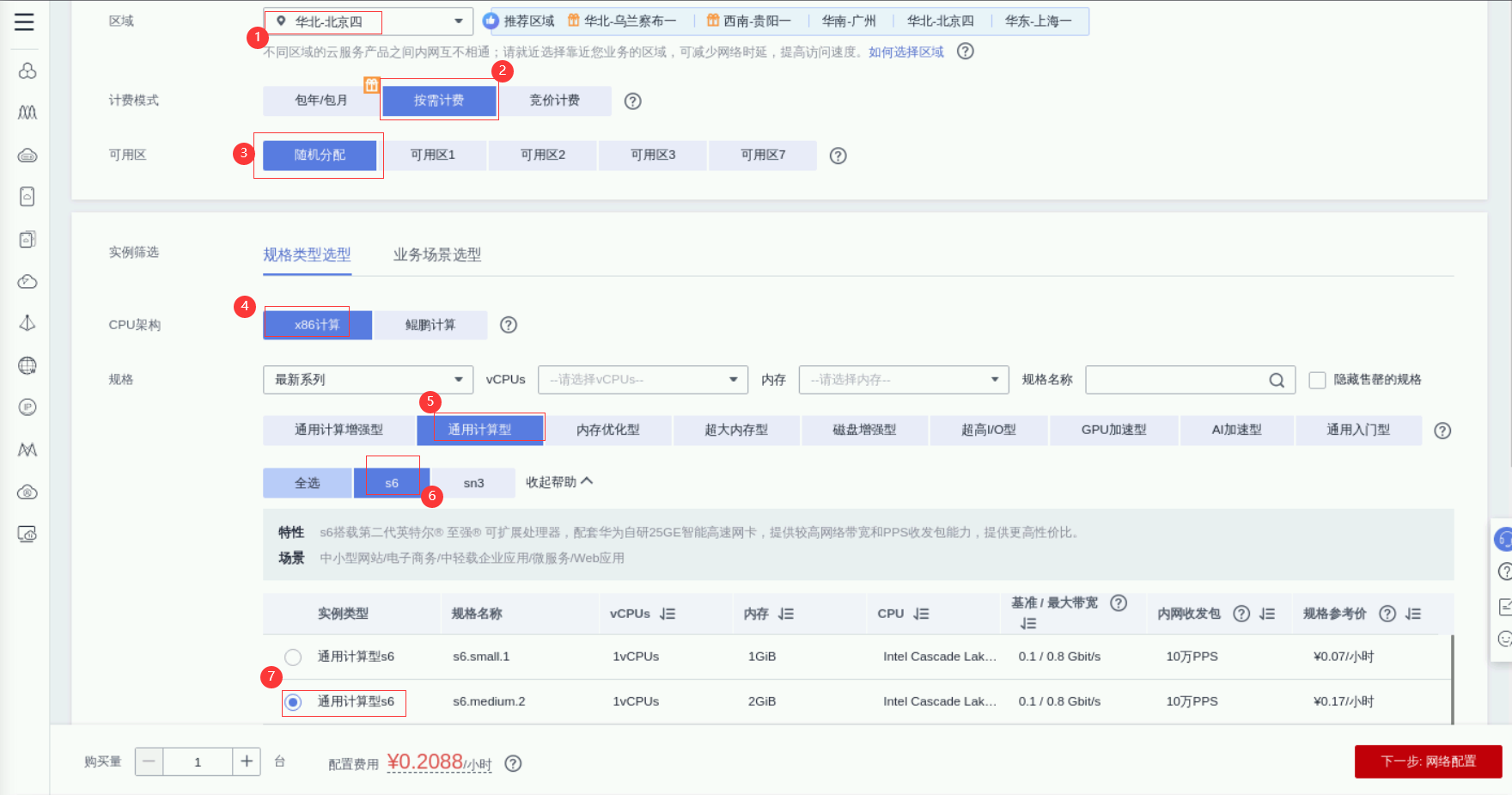Choose 可用区2 availability zone

point(543,155)
